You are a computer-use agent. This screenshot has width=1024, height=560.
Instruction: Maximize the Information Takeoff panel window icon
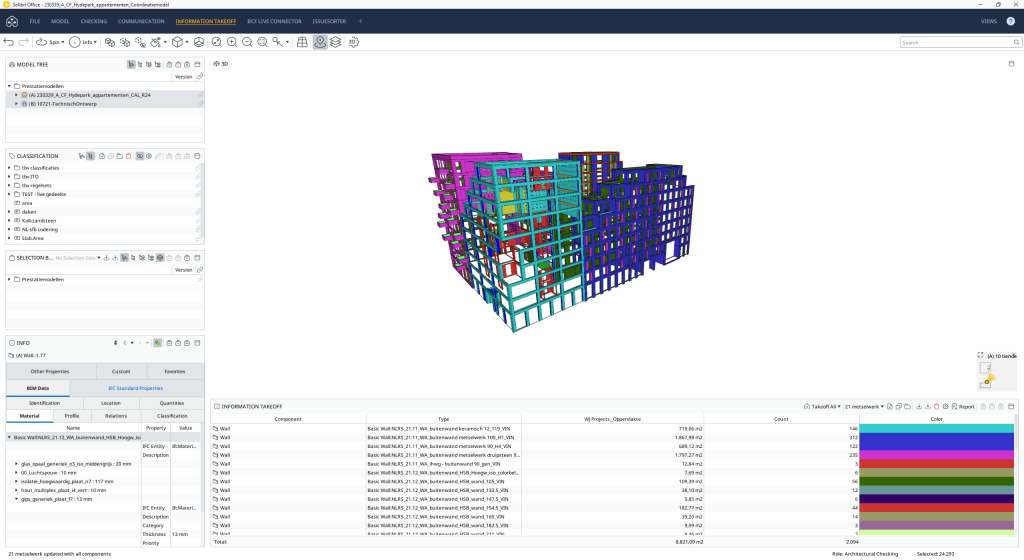click(1011, 407)
